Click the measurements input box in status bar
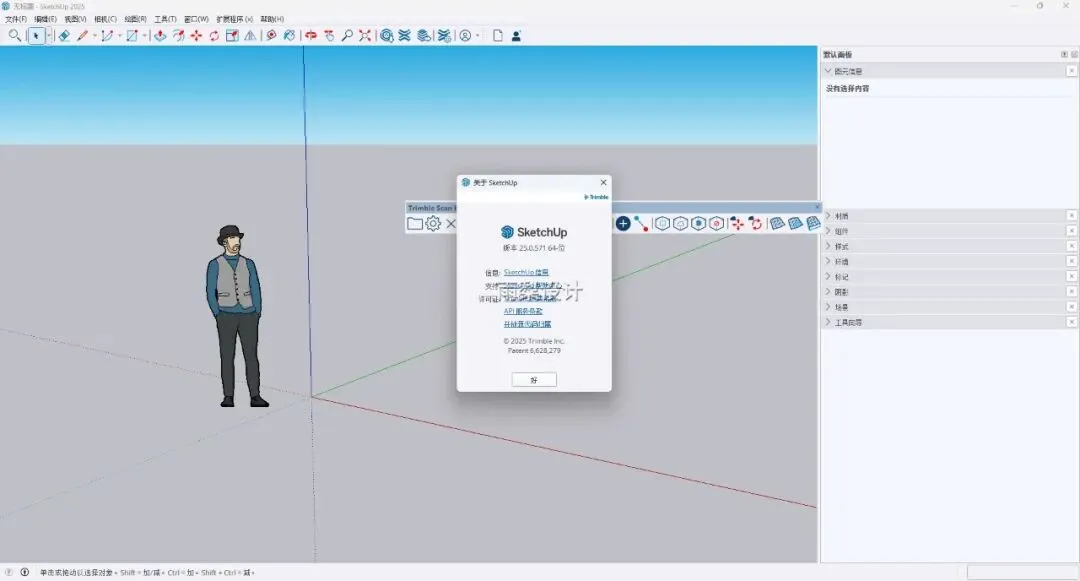This screenshot has width=1080, height=581. coord(1022,572)
